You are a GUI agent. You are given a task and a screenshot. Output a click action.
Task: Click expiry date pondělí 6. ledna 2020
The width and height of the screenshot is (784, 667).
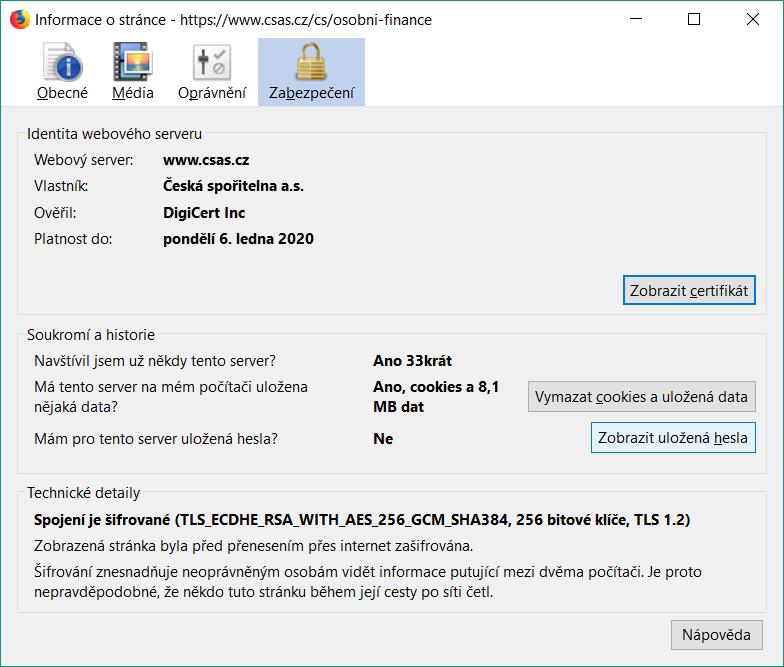(x=238, y=239)
